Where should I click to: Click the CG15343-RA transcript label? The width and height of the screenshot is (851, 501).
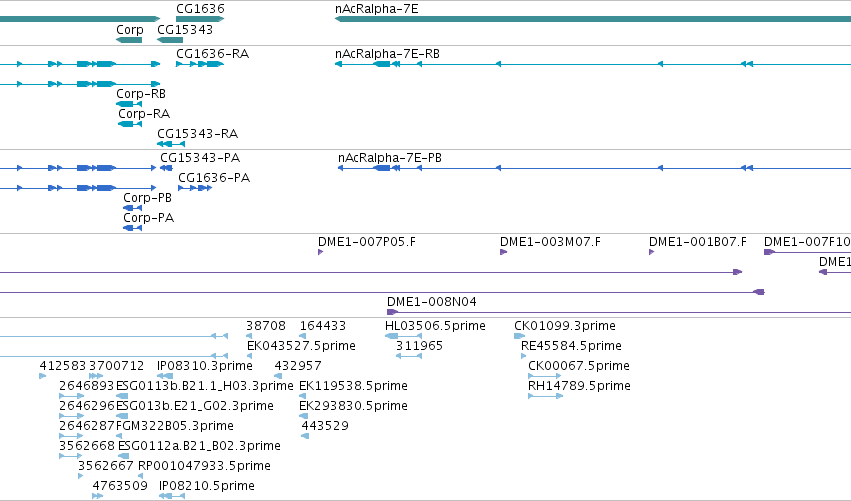point(198,134)
